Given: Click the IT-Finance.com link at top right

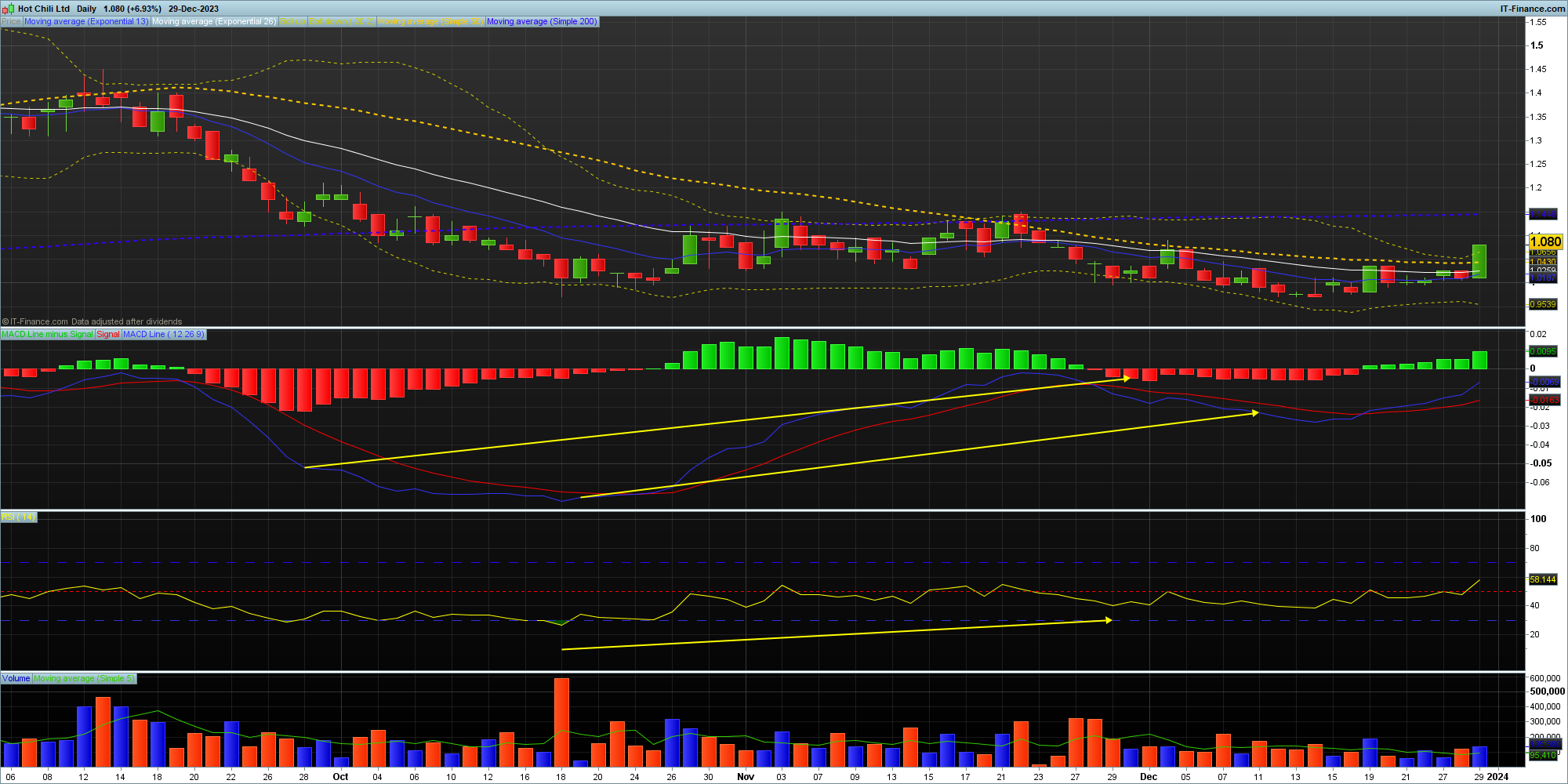Looking at the screenshot, I should click(1532, 9).
